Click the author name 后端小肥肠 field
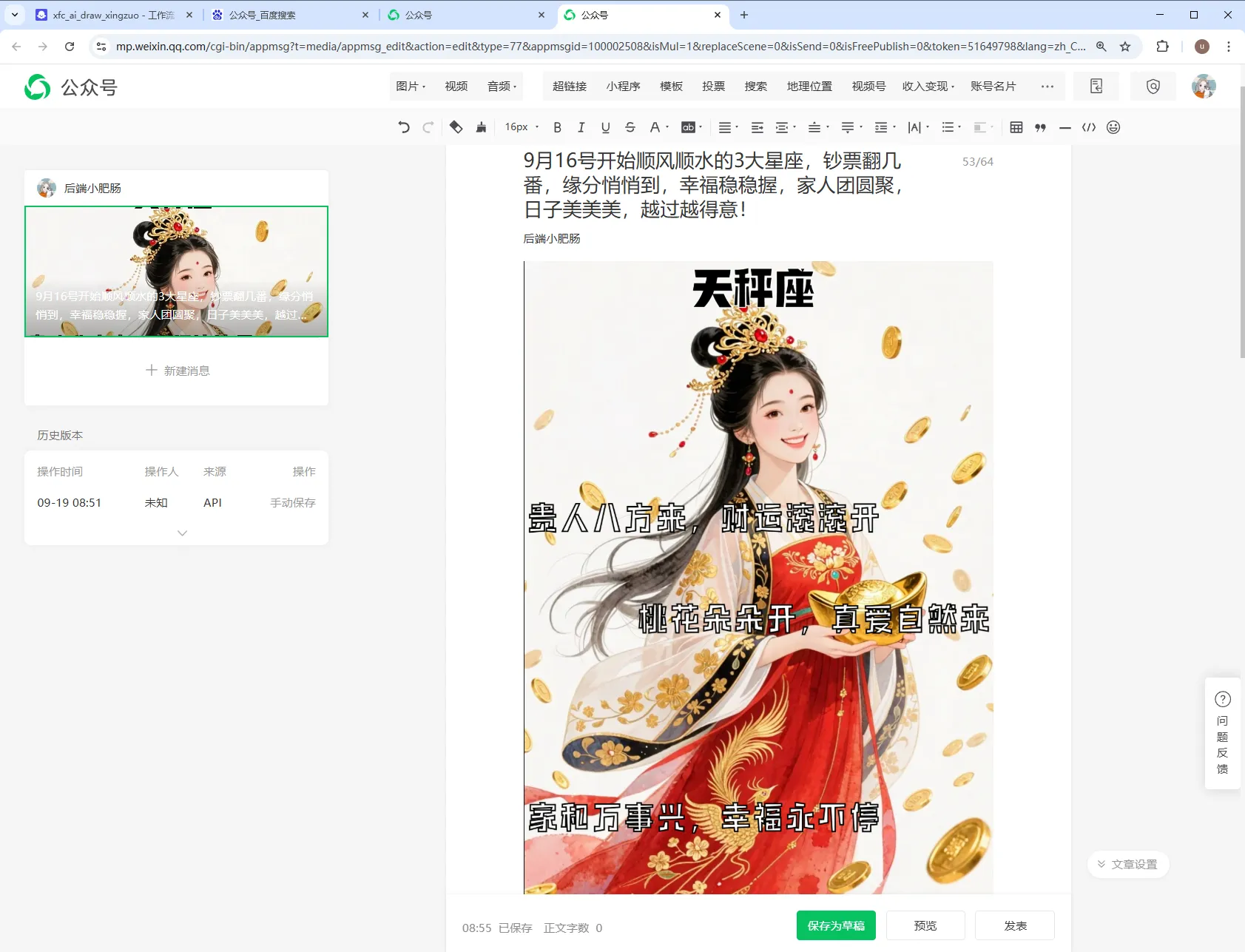Screen dimensions: 1245x952 click(552, 239)
